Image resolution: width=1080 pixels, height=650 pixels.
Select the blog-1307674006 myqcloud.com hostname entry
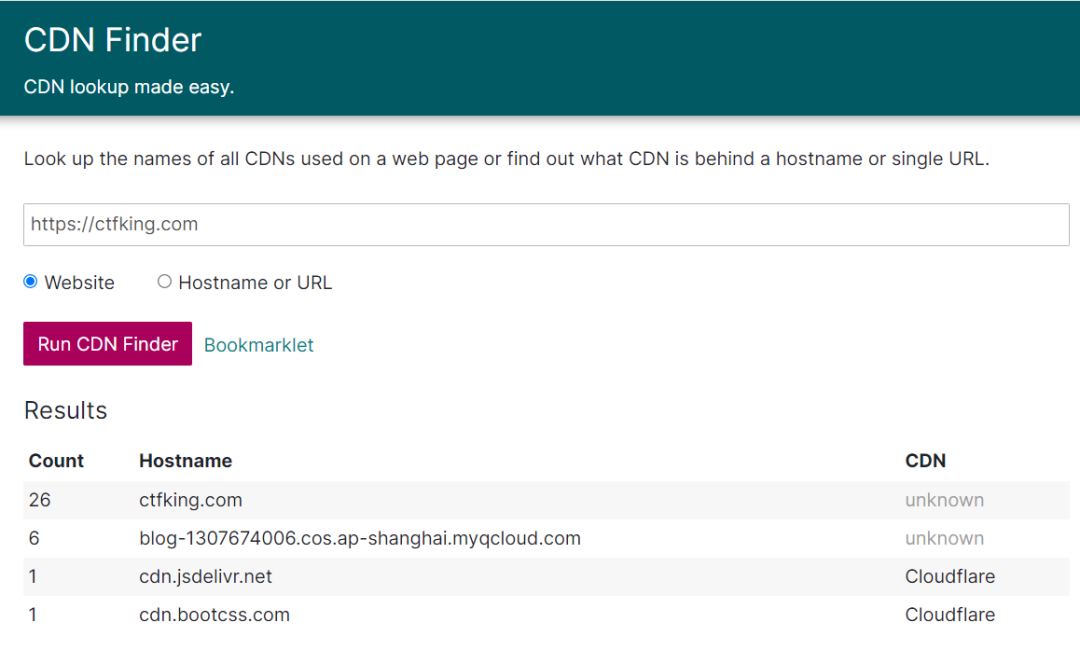[x=360, y=538]
